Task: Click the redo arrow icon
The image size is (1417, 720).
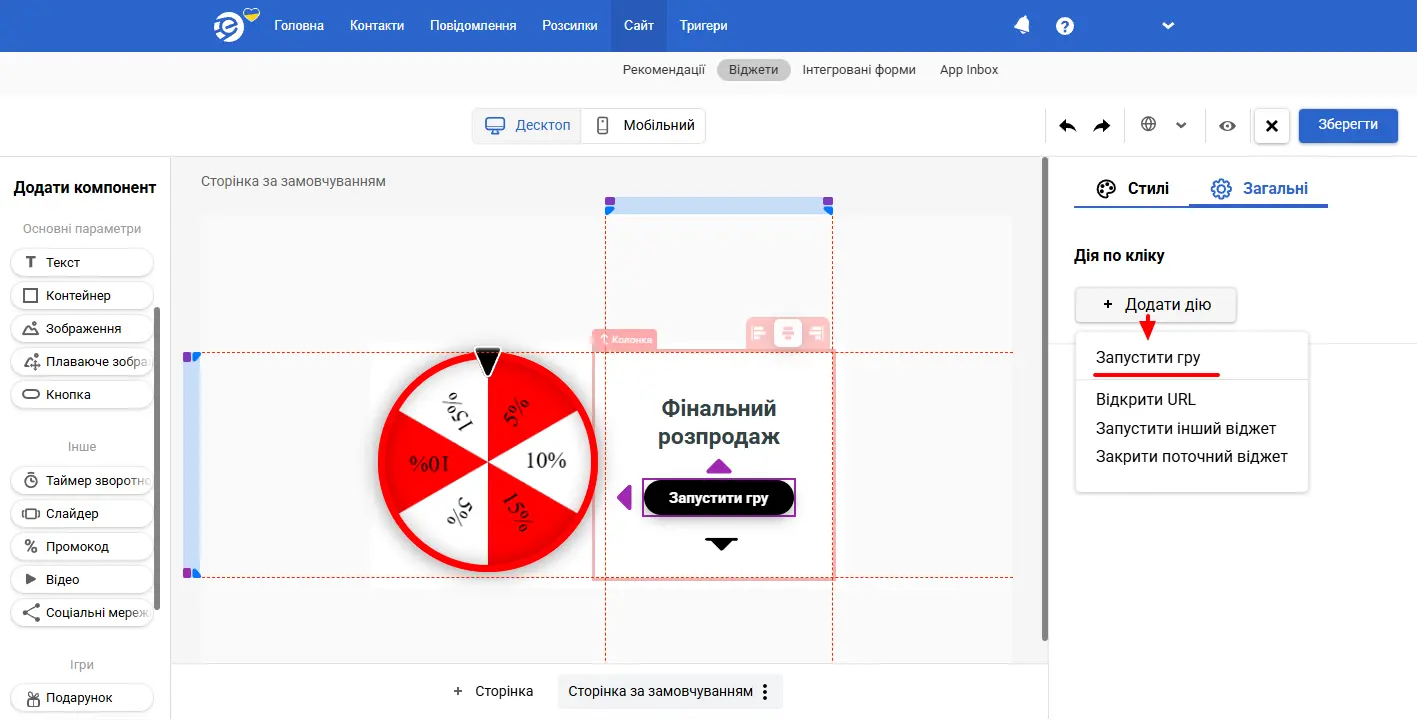Action: tap(1102, 126)
